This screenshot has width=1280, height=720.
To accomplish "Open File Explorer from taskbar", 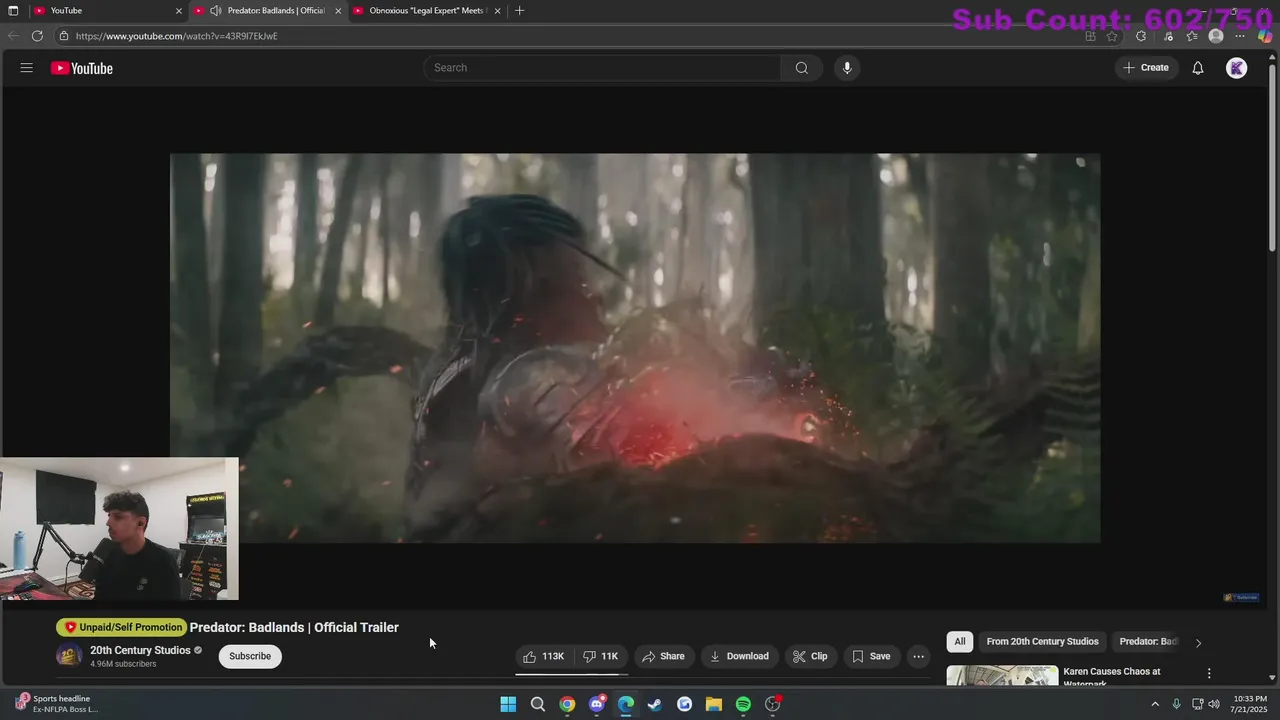I will coord(714,704).
